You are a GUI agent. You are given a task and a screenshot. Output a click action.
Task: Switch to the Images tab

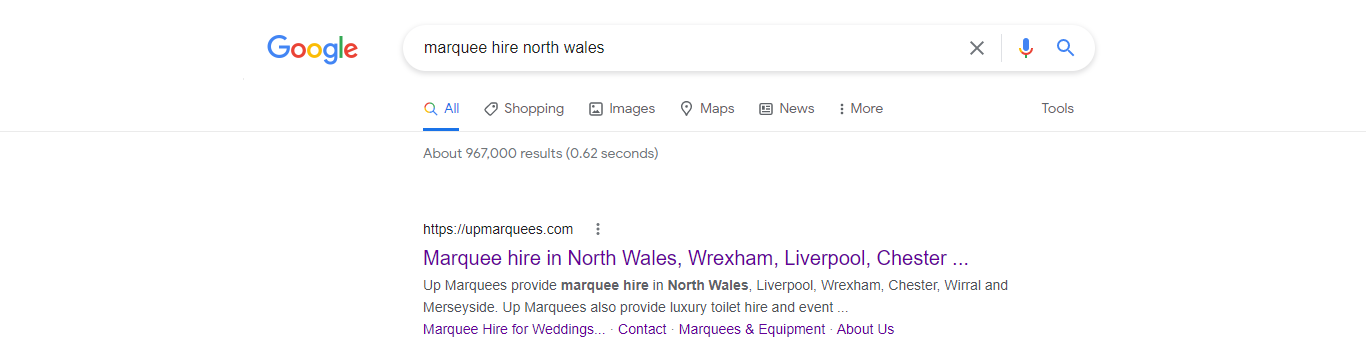pos(621,108)
